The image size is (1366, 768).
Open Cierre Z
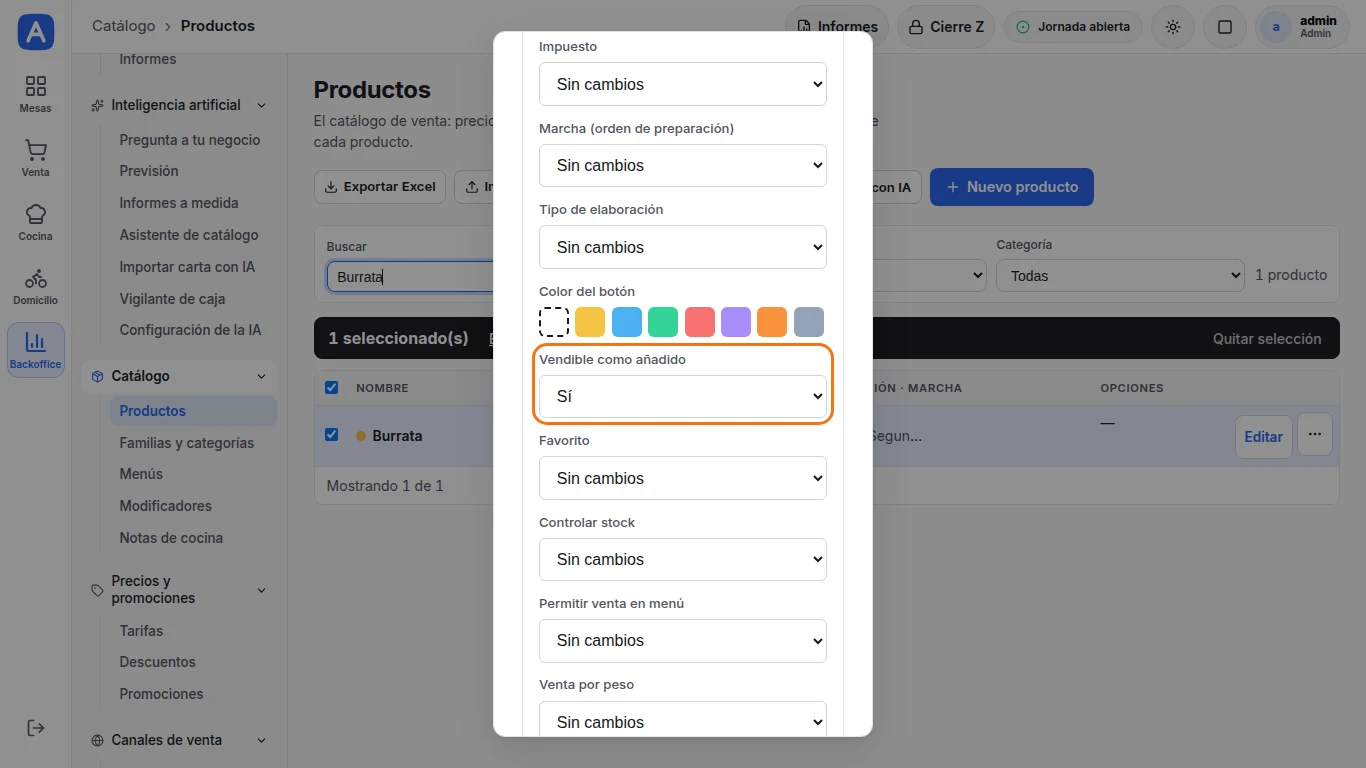[946, 27]
